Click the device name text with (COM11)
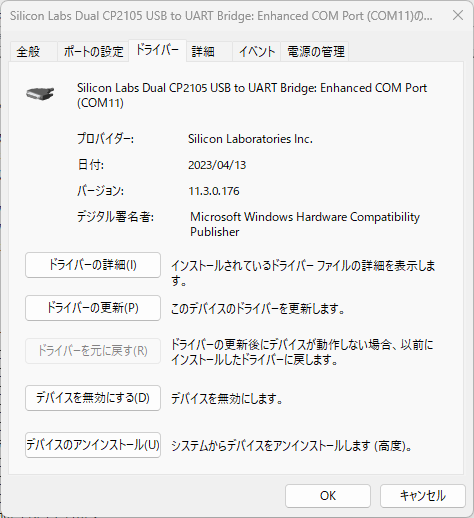Image resolution: width=474 pixels, height=518 pixels. pyautogui.click(x=252, y=95)
